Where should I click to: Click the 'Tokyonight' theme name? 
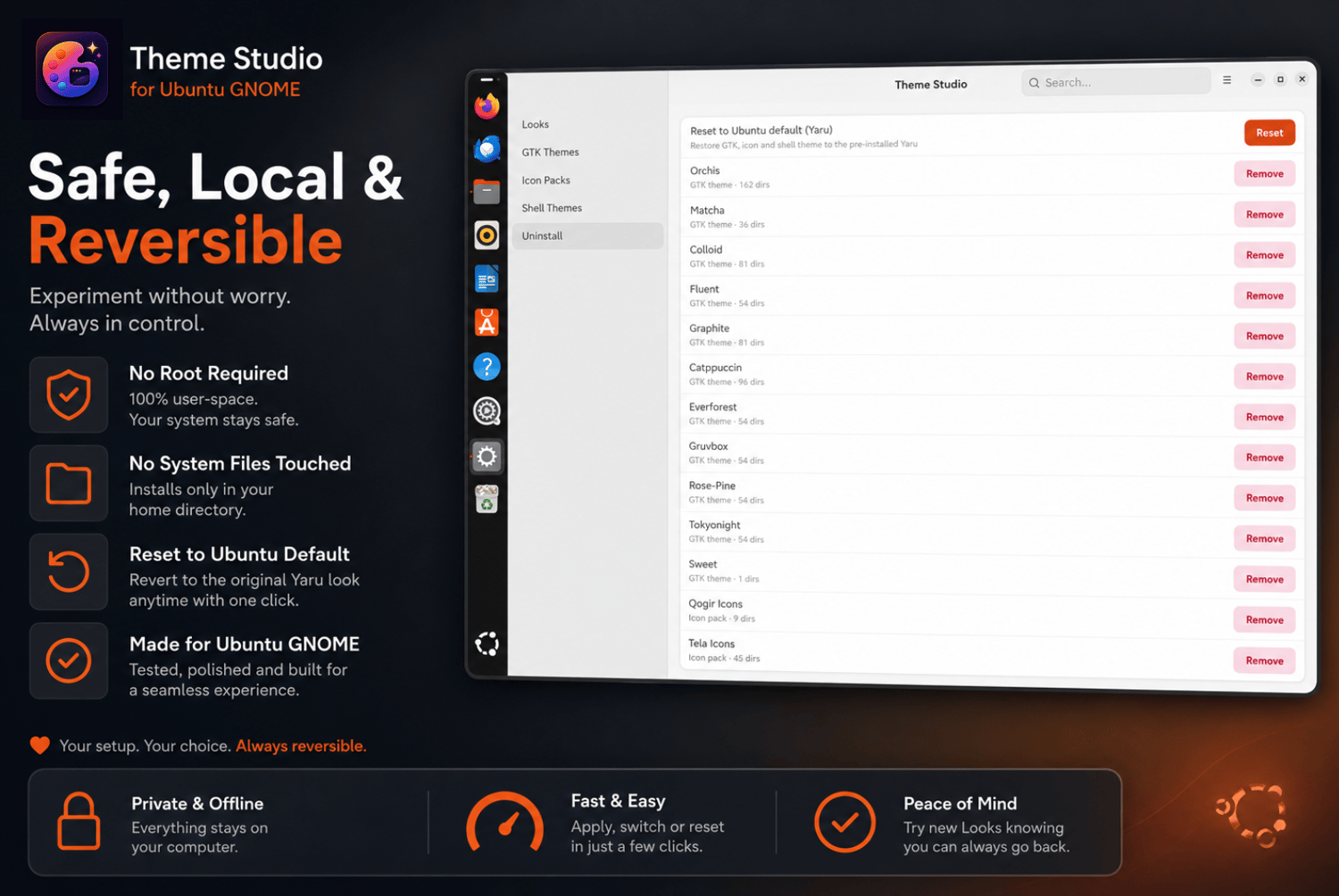pyautogui.click(x=714, y=525)
